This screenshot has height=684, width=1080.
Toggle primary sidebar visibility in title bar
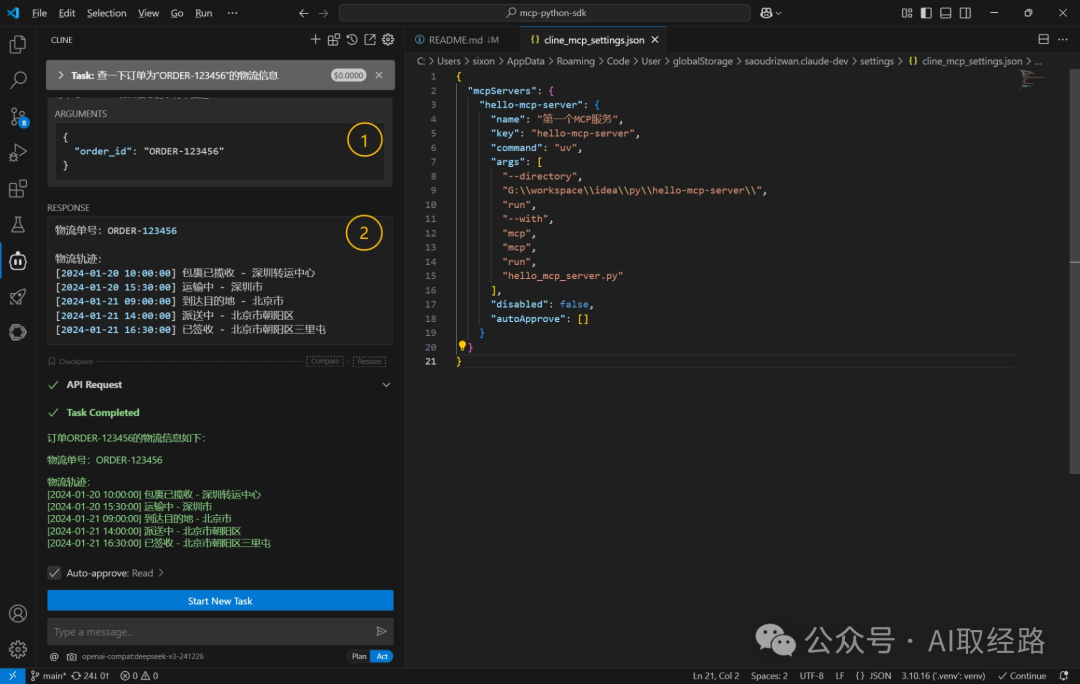[925, 13]
